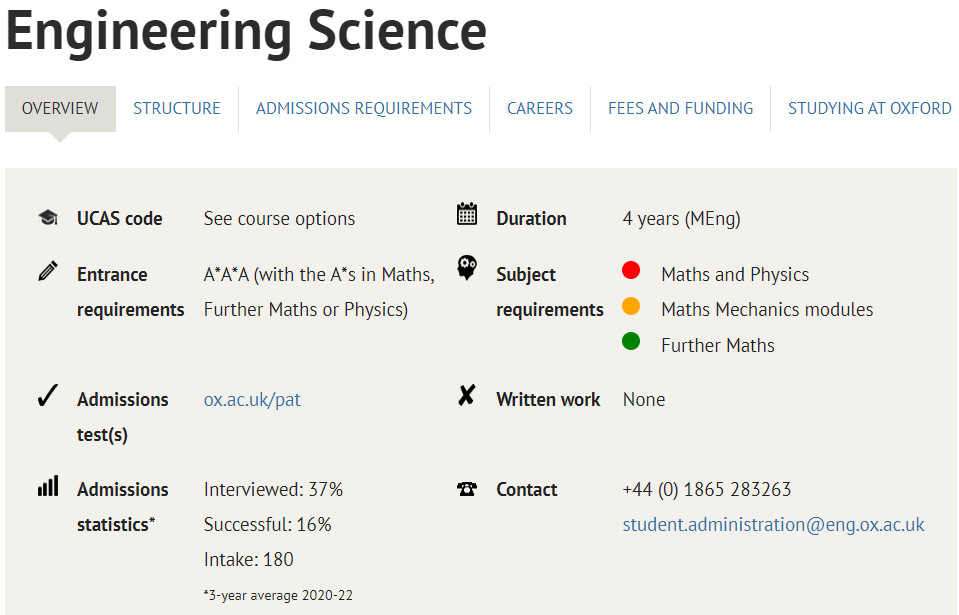Select the Overview tab
This screenshot has height=615, width=959.
click(x=60, y=109)
